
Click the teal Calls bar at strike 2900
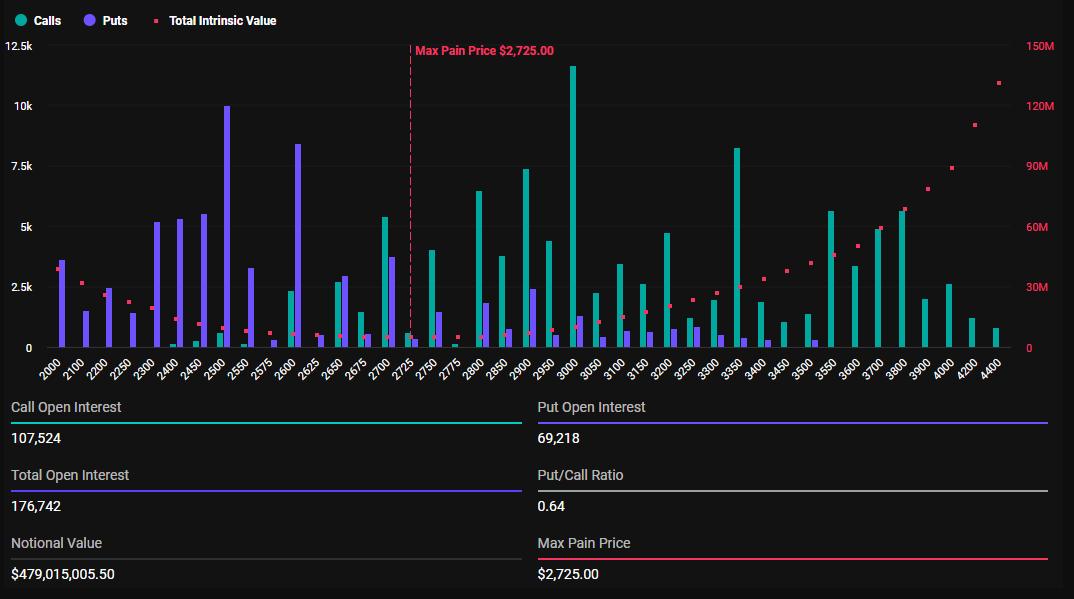point(526,258)
